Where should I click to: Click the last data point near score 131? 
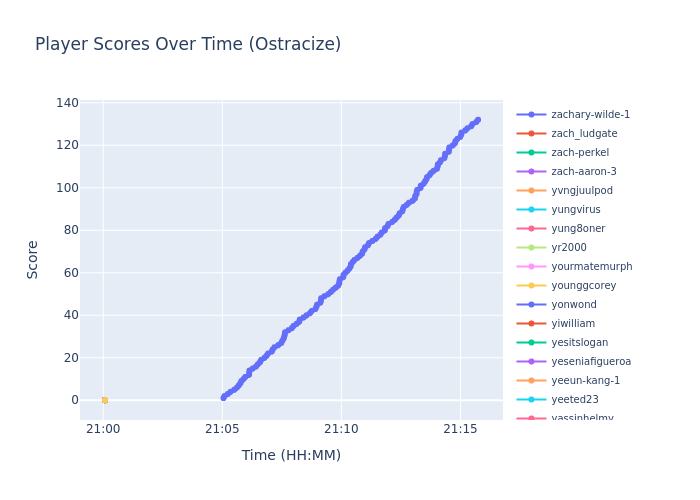pyautogui.click(x=477, y=120)
